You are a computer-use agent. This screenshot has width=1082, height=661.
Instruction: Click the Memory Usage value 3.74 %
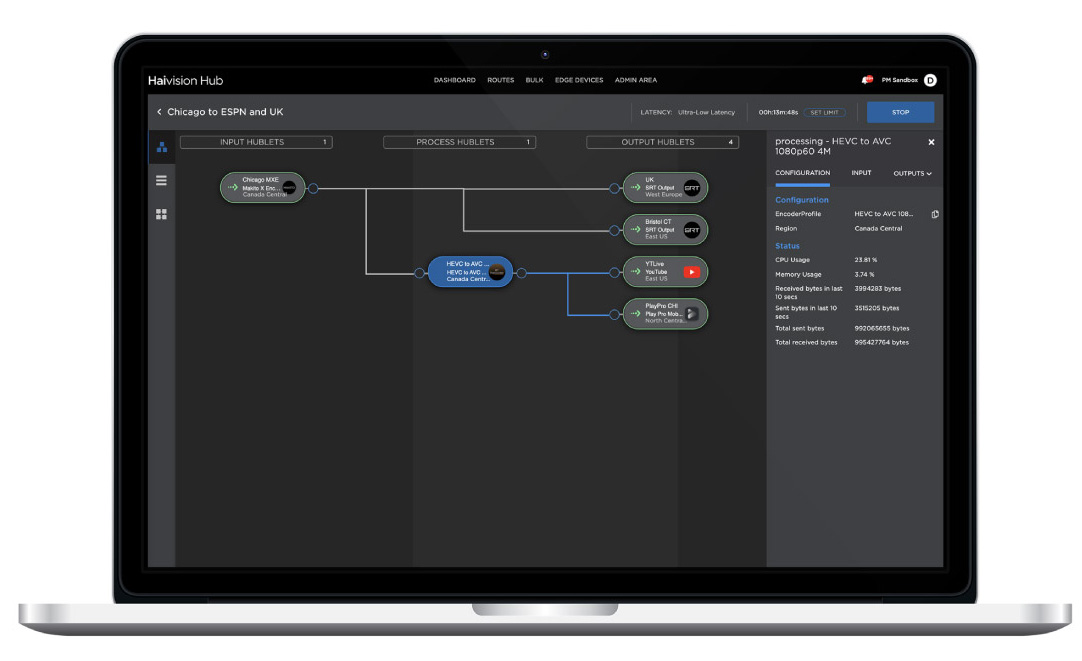(x=865, y=275)
